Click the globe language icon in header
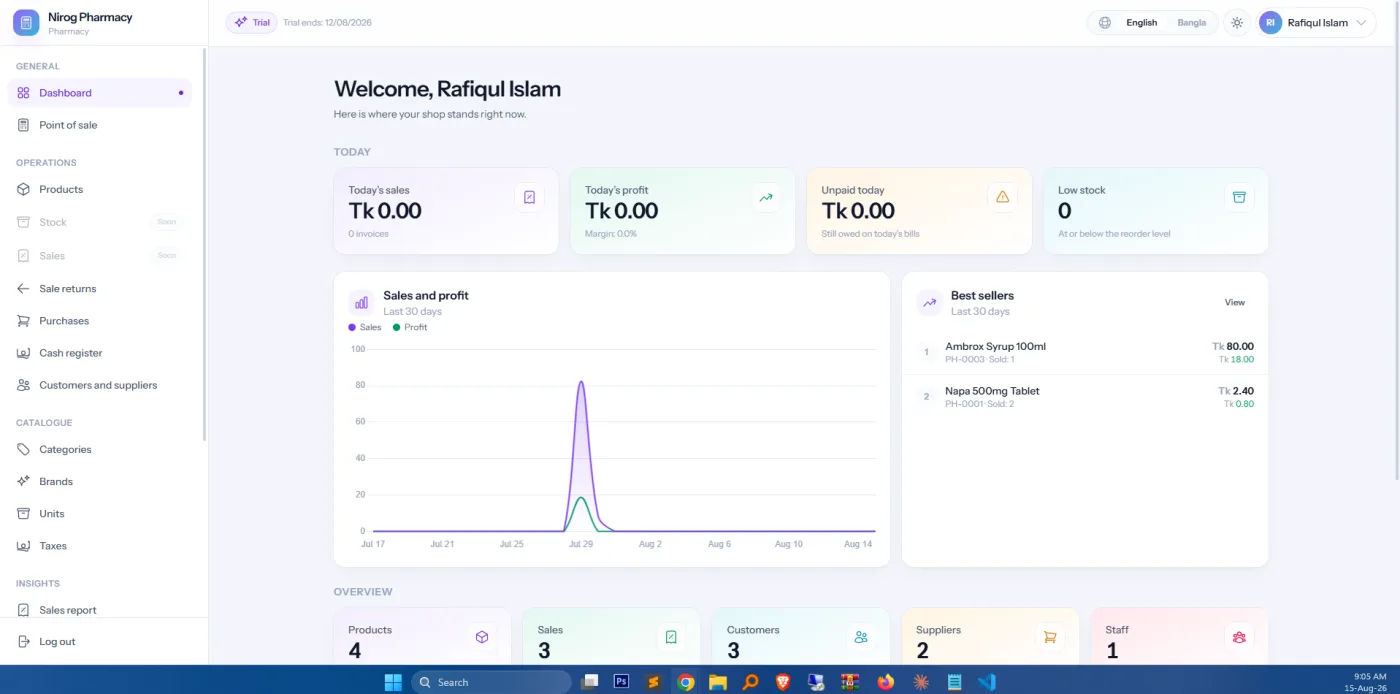The image size is (1400, 694). tap(1105, 23)
